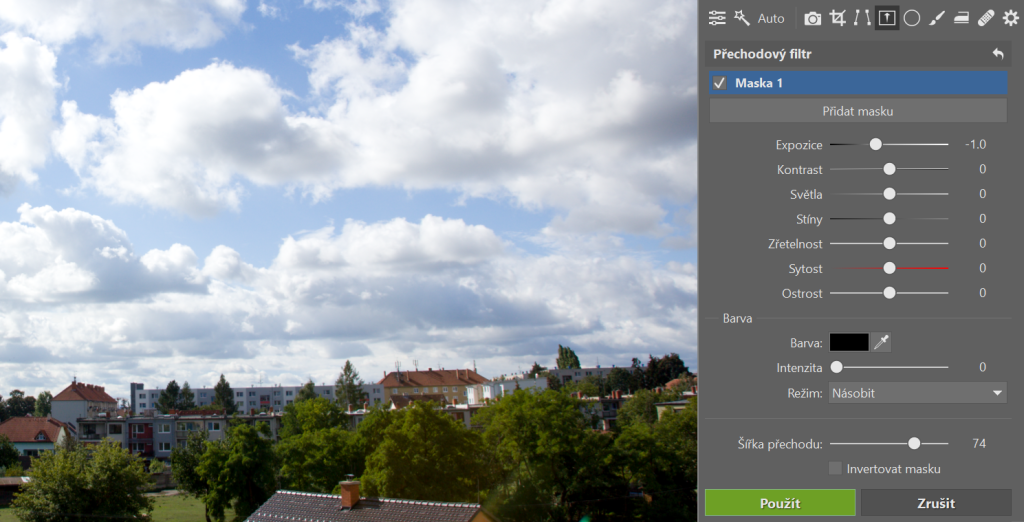Select the Crop tool
The image size is (1024, 522).
point(838,18)
